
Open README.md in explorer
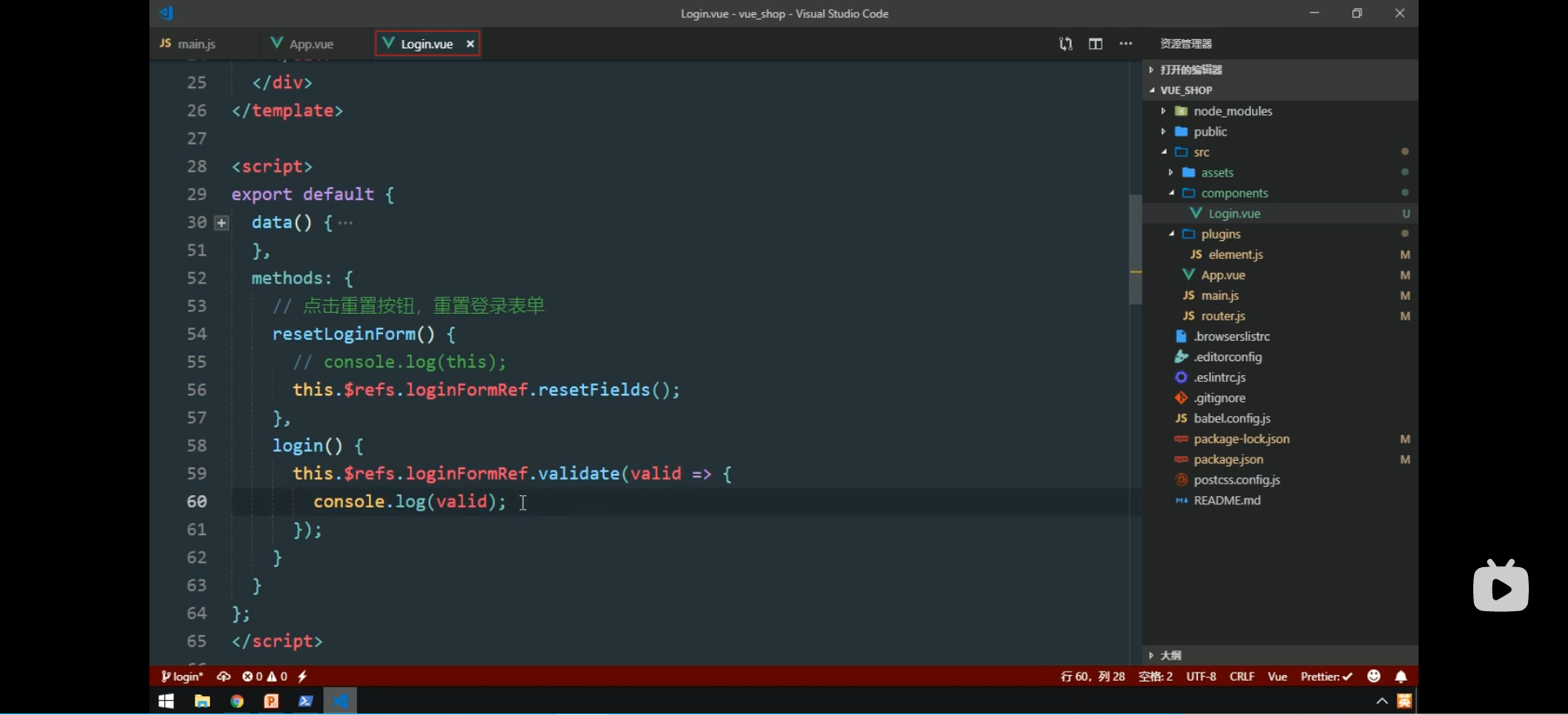[1280, 500]
